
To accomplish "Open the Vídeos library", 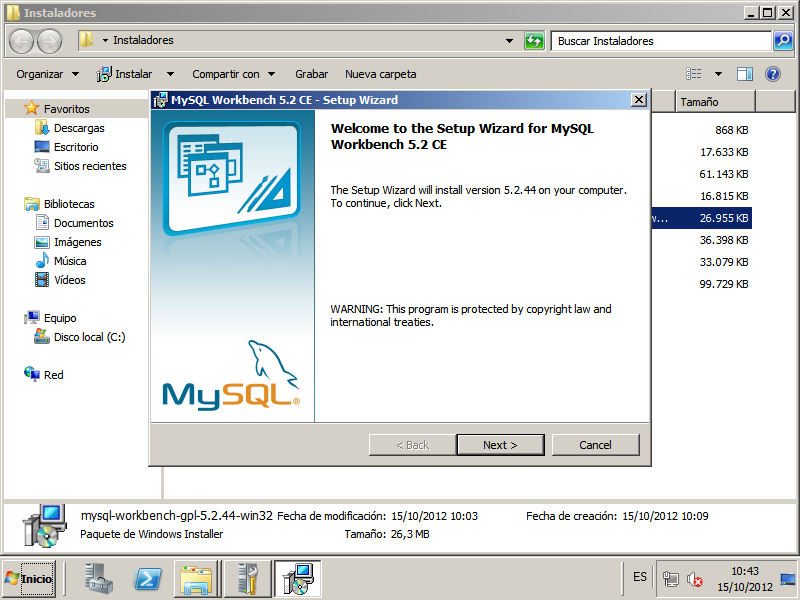I will click(x=70, y=280).
